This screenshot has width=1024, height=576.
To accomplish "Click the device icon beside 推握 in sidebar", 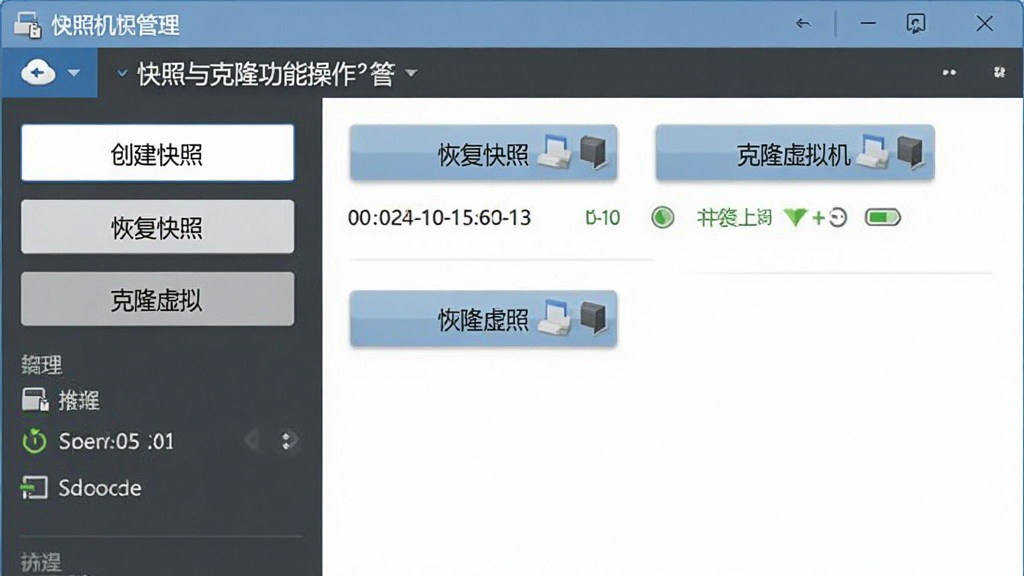I will coord(35,400).
